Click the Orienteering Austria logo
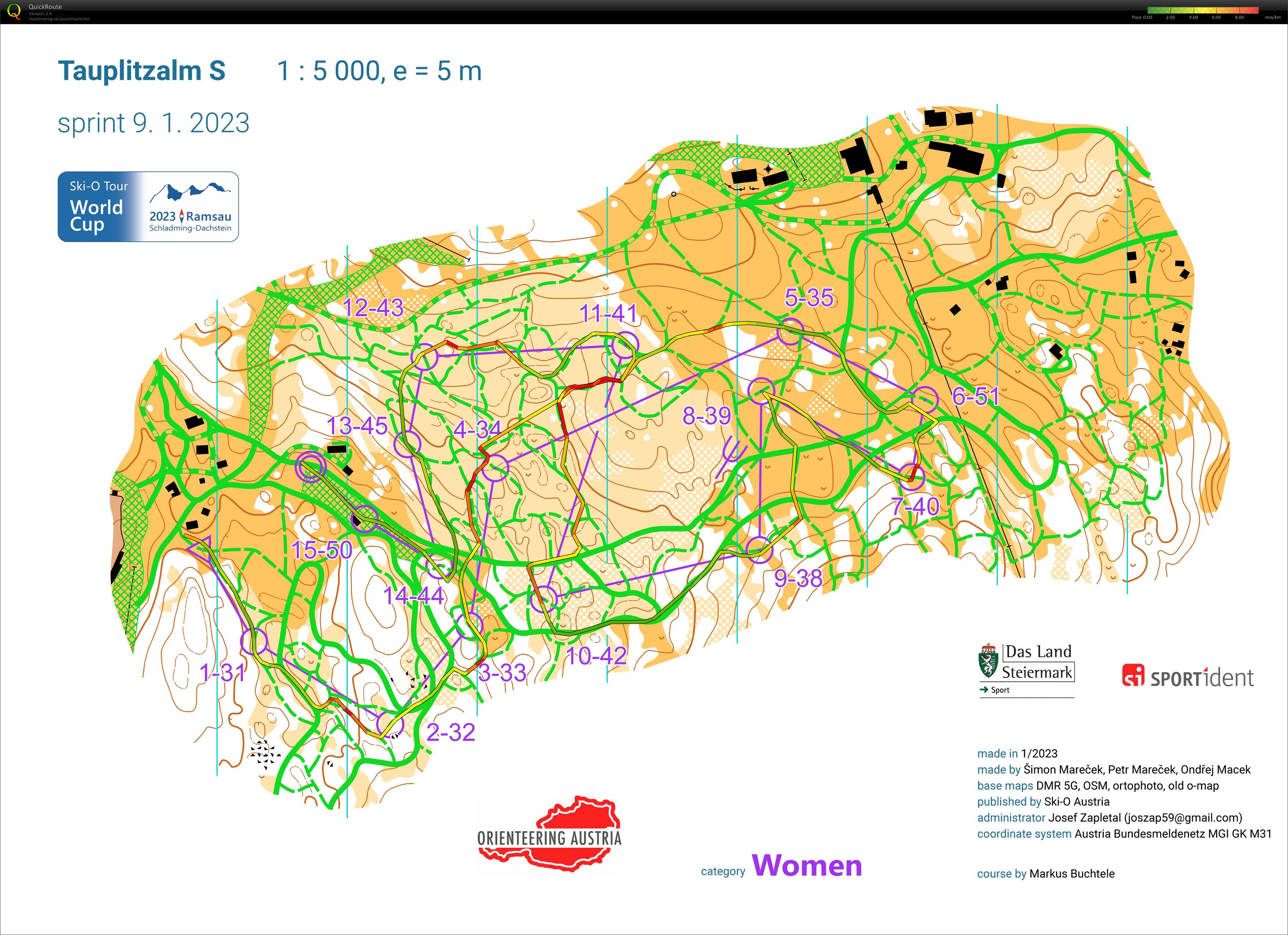Screen dimensions: 1288x935 pos(550,834)
